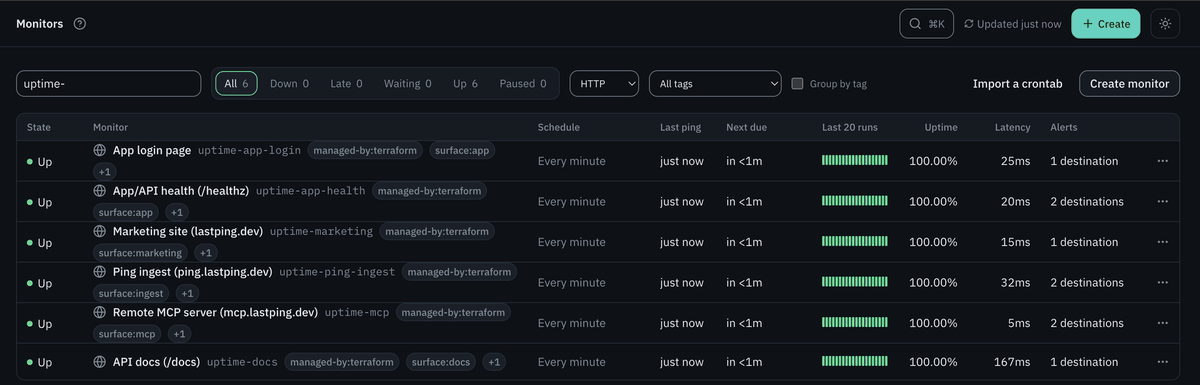The image size is (1200, 385).
Task: Click the 32ms latency value
Action: pyautogui.click(x=1015, y=283)
